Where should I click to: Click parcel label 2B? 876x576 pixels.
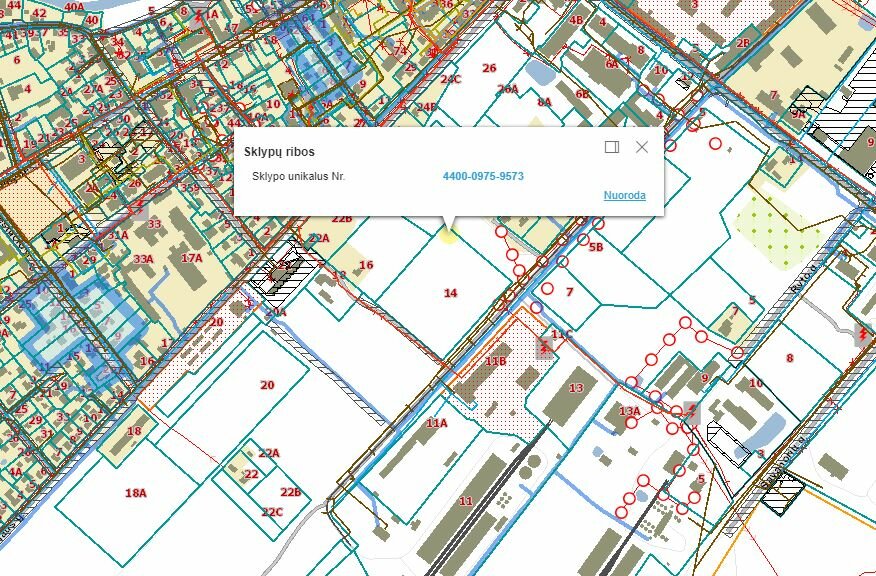click(743, 43)
